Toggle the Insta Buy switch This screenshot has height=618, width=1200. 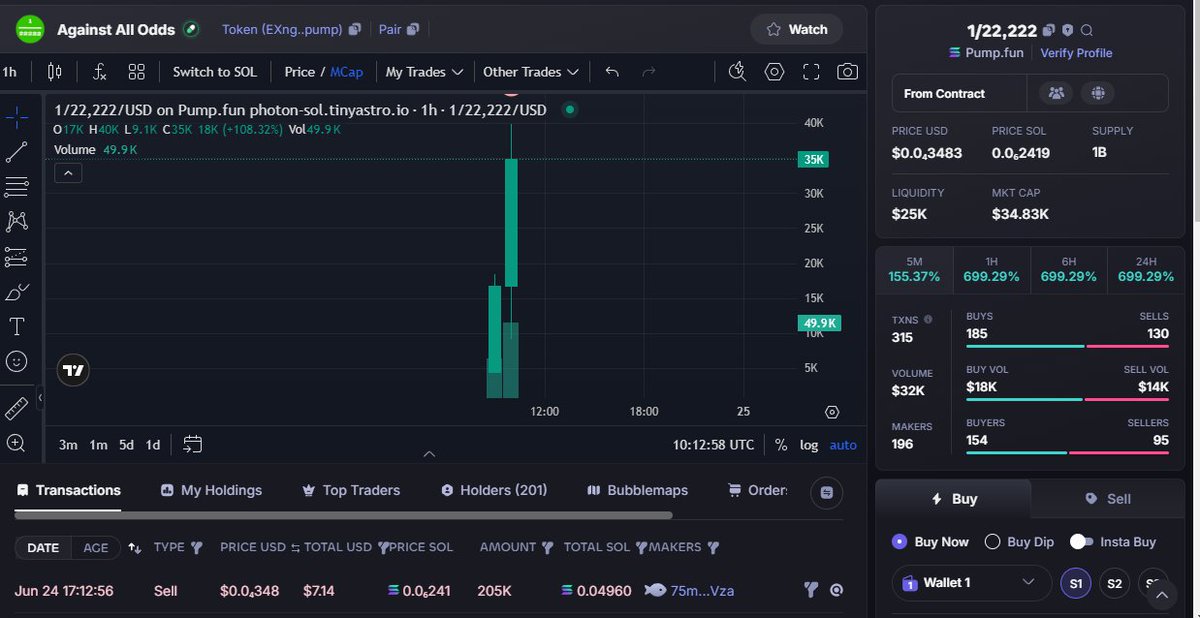click(1081, 541)
